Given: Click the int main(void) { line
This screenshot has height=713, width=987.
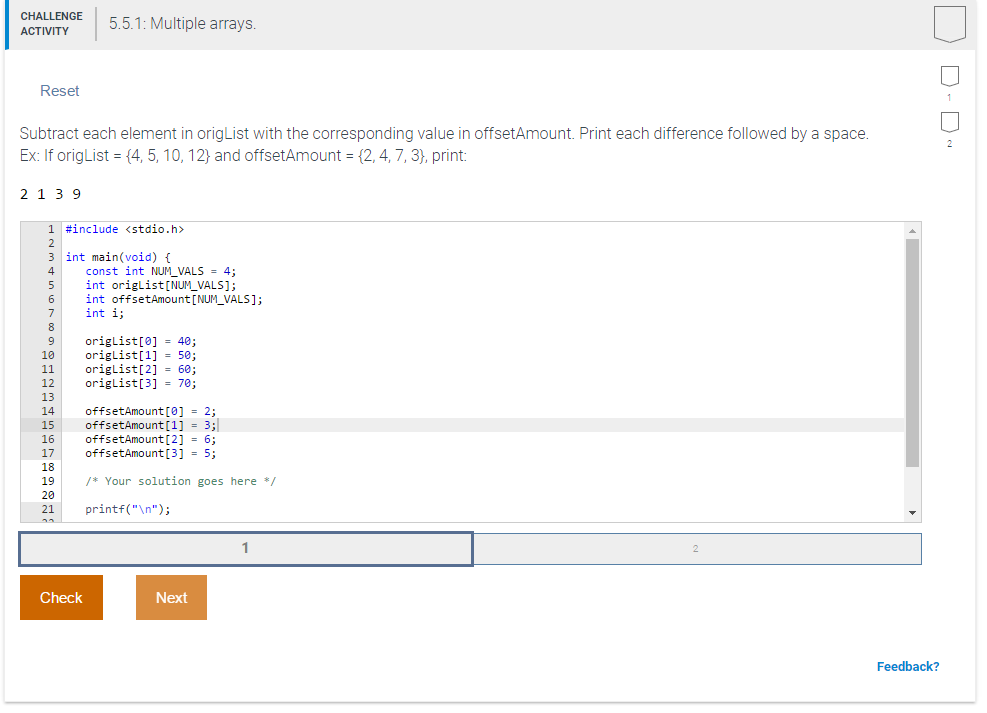Looking at the screenshot, I should 118,257.
